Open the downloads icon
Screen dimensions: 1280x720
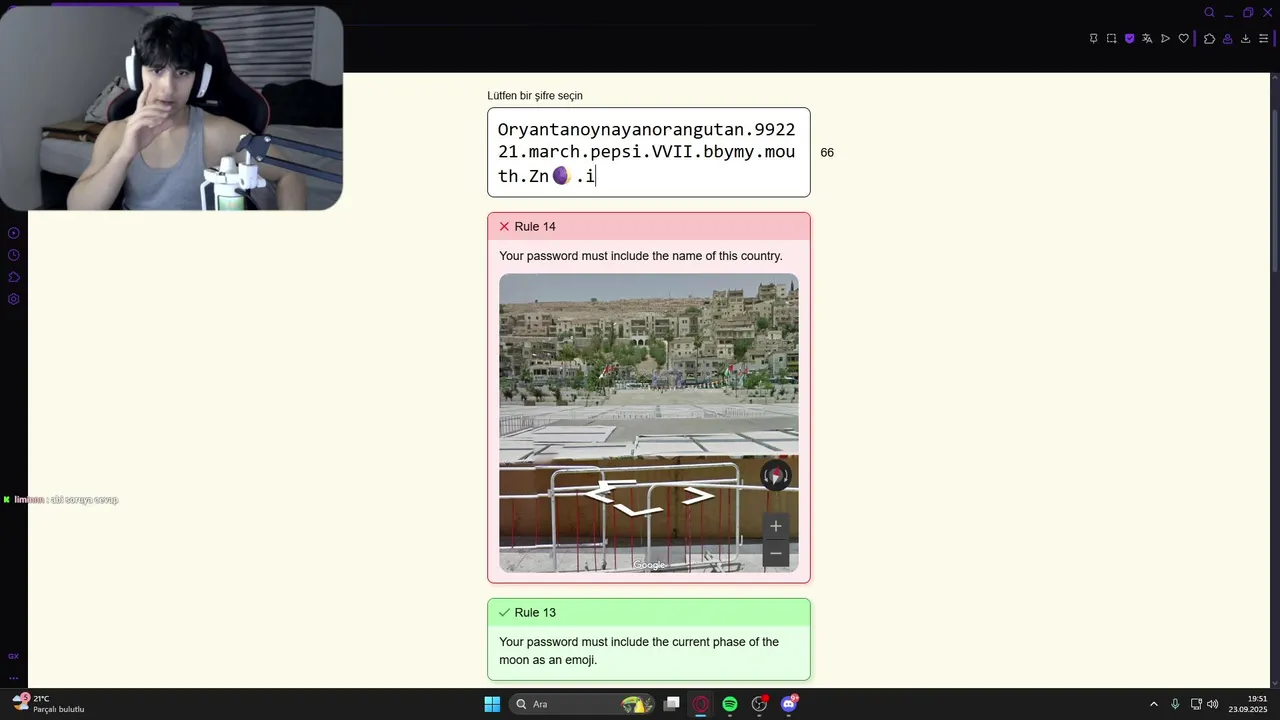[1245, 39]
